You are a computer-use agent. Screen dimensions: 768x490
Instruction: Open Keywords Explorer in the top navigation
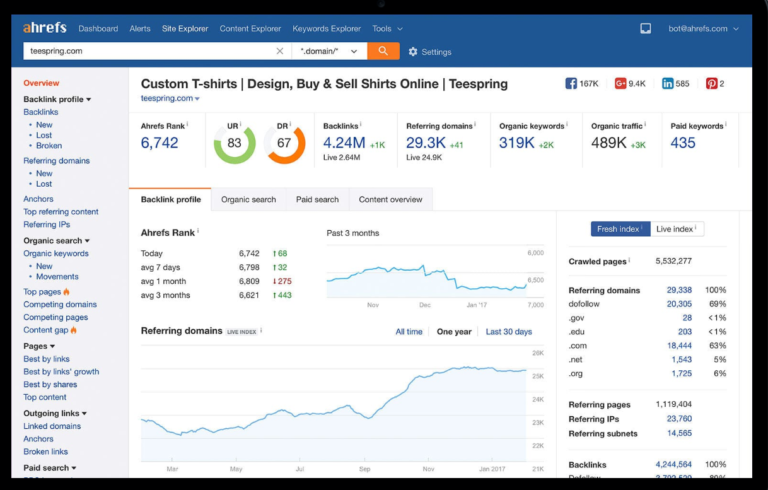pyautogui.click(x=327, y=28)
